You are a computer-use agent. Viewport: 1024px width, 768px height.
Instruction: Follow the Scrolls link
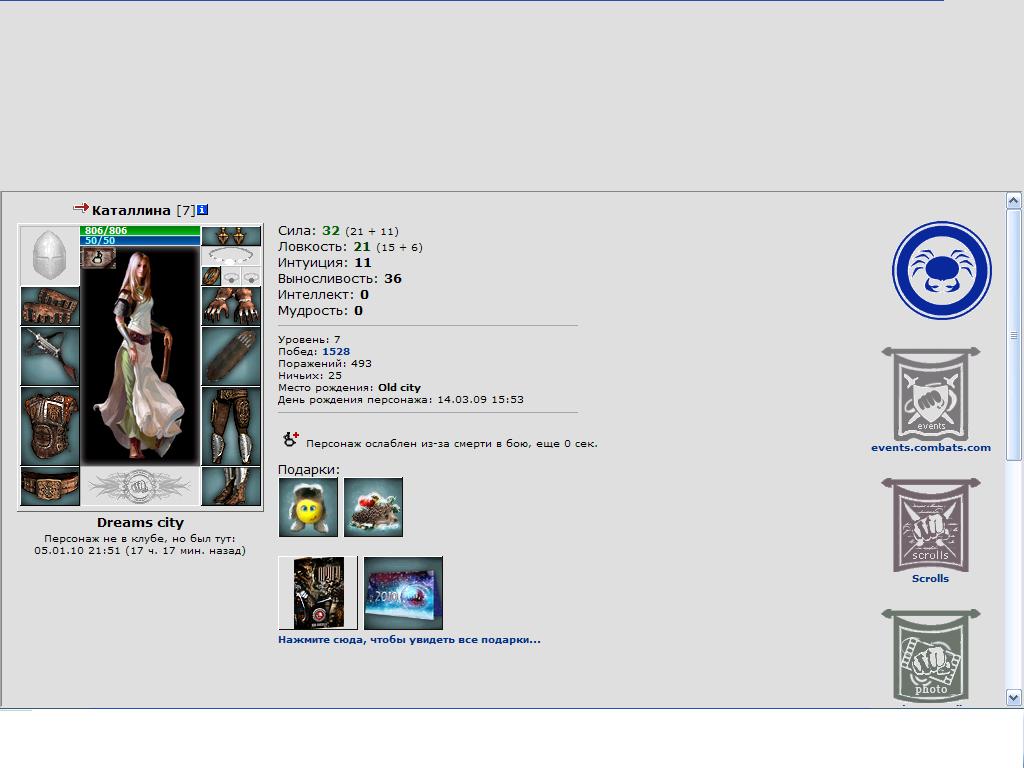[930, 579]
